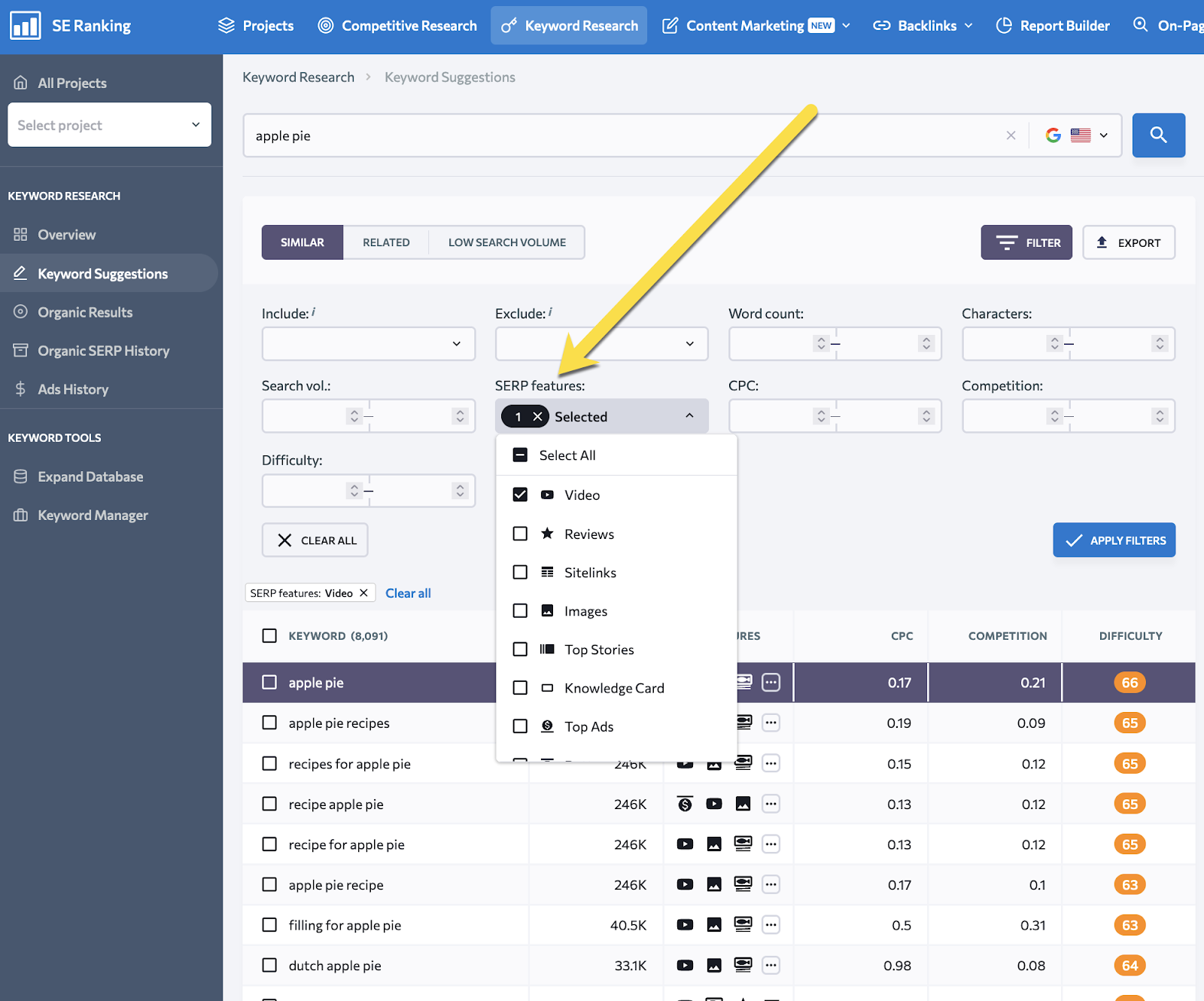
Task: Clear the apple pie search field
Action: pyautogui.click(x=1011, y=135)
